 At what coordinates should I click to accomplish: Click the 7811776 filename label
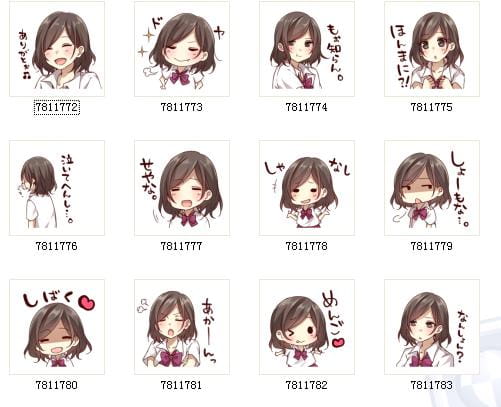tap(57, 246)
